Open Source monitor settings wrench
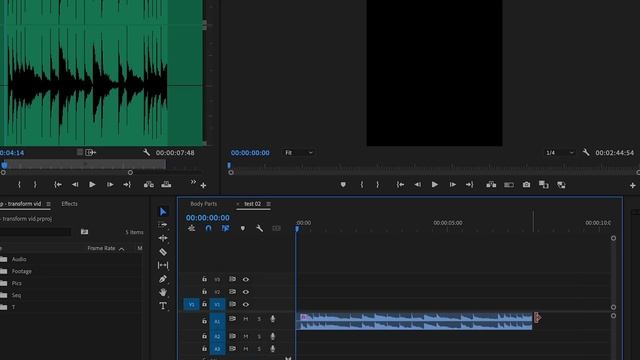The height and width of the screenshot is (360, 640). (147, 153)
